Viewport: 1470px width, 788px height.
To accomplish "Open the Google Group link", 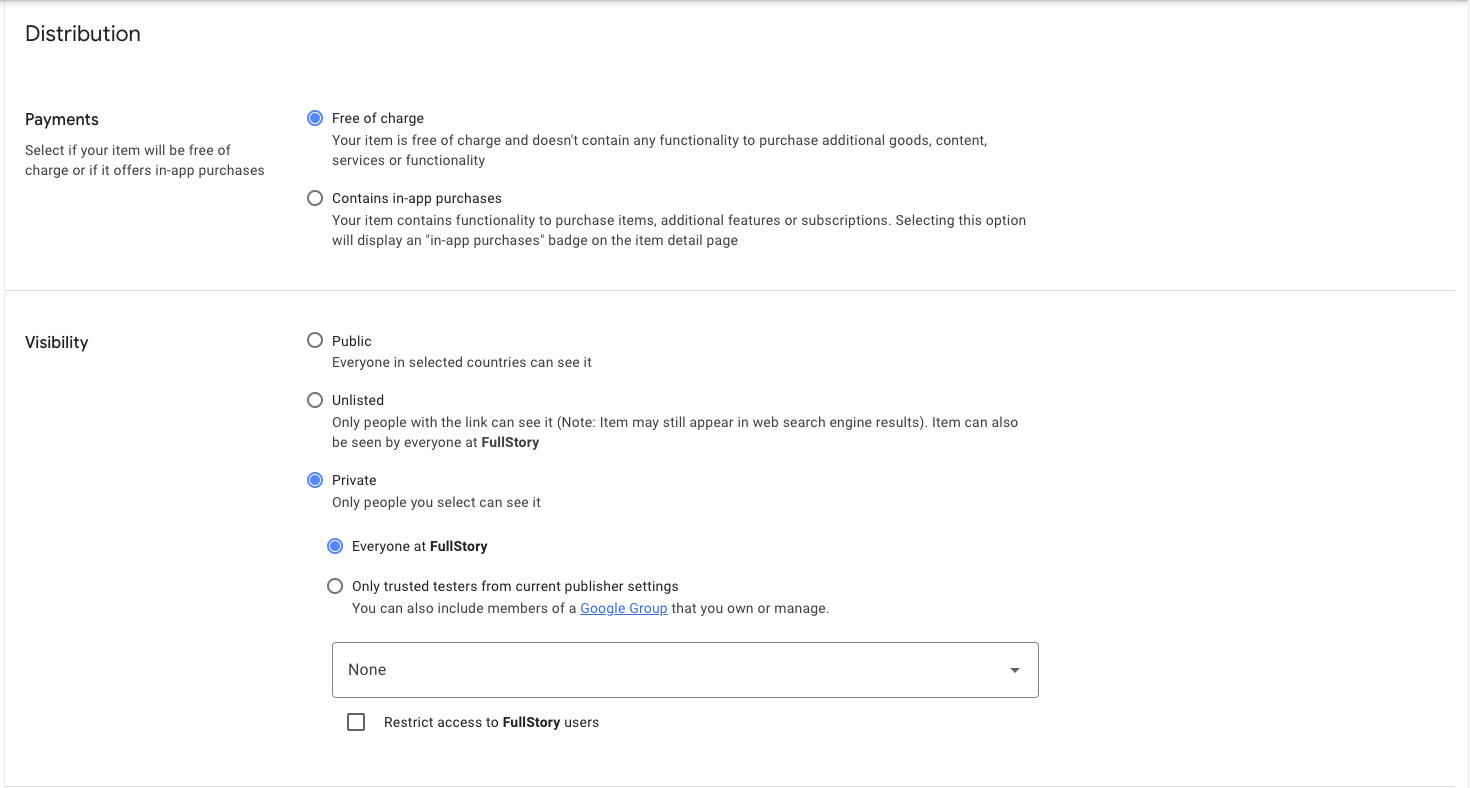I will 623,608.
